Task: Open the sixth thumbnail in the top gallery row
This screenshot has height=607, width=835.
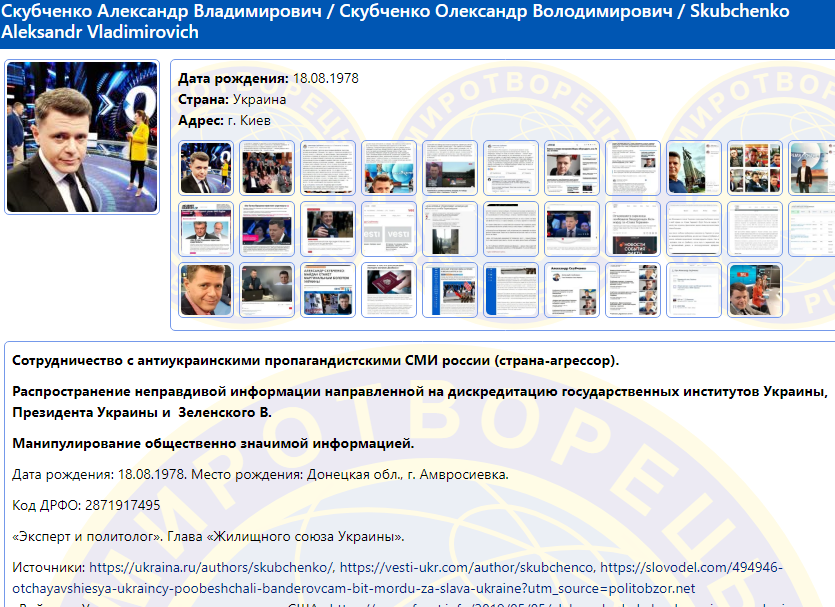Action: pos(511,168)
